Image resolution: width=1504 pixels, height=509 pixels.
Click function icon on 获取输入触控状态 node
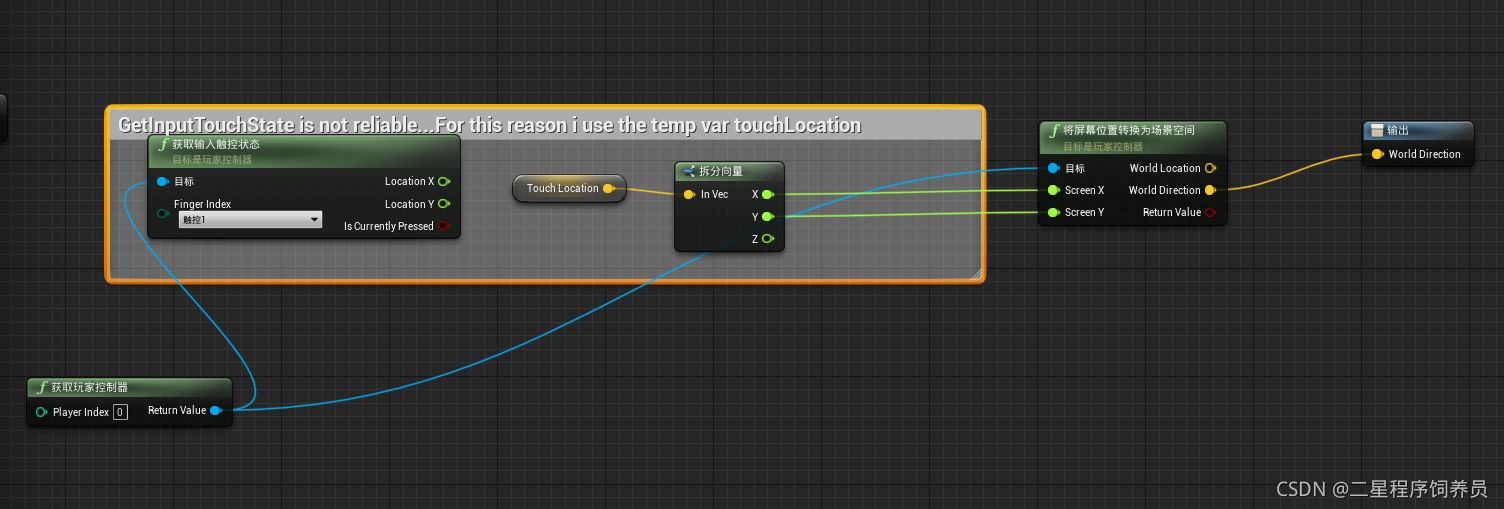(x=163, y=144)
